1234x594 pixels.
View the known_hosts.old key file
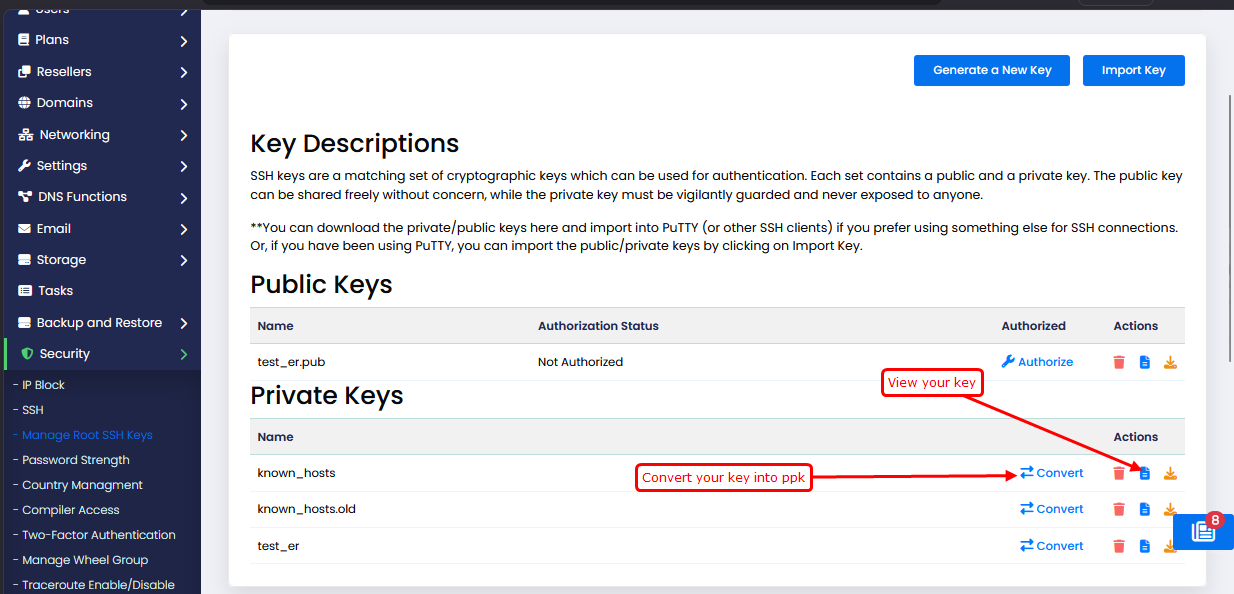click(1145, 509)
